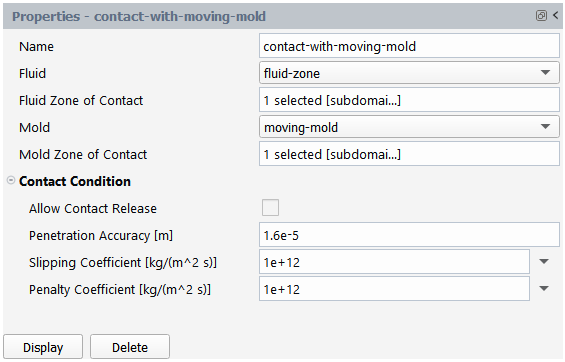Edit the Penalty Coefficient value field
This screenshot has width=565, height=362.
coord(394,289)
